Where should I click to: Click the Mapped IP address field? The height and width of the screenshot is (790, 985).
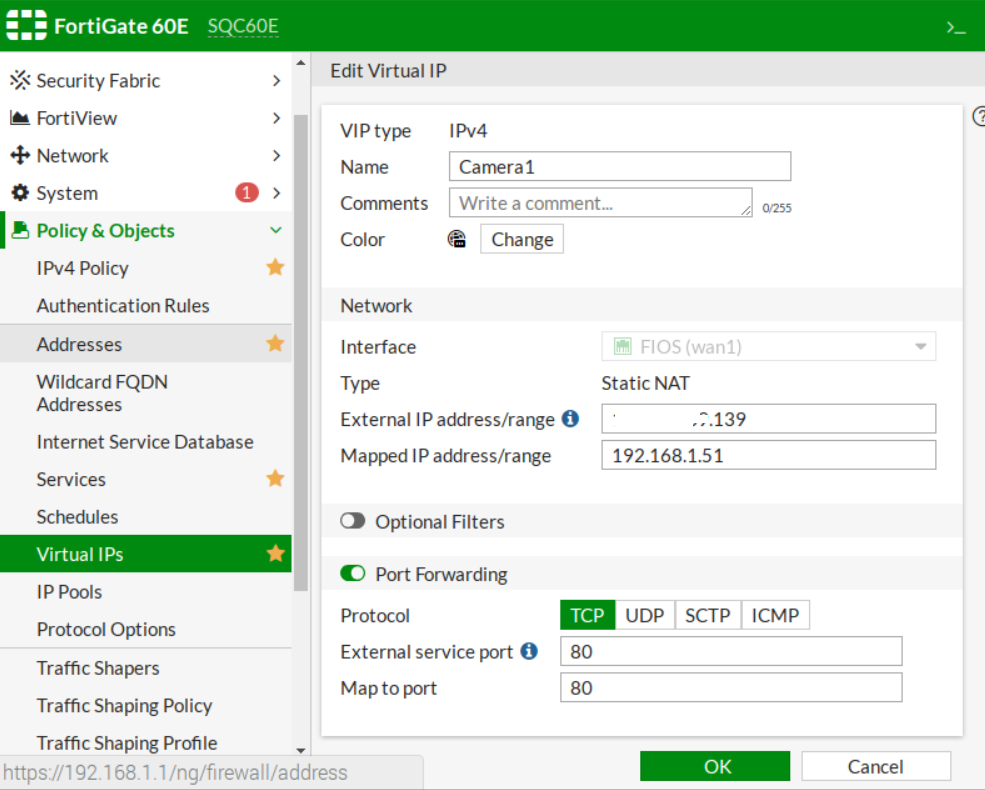769,455
